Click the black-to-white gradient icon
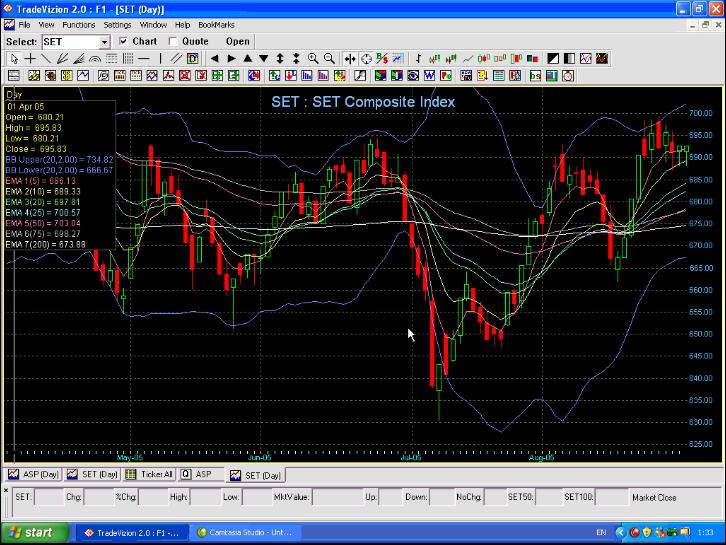The width and height of the screenshot is (726, 545). click(569, 59)
